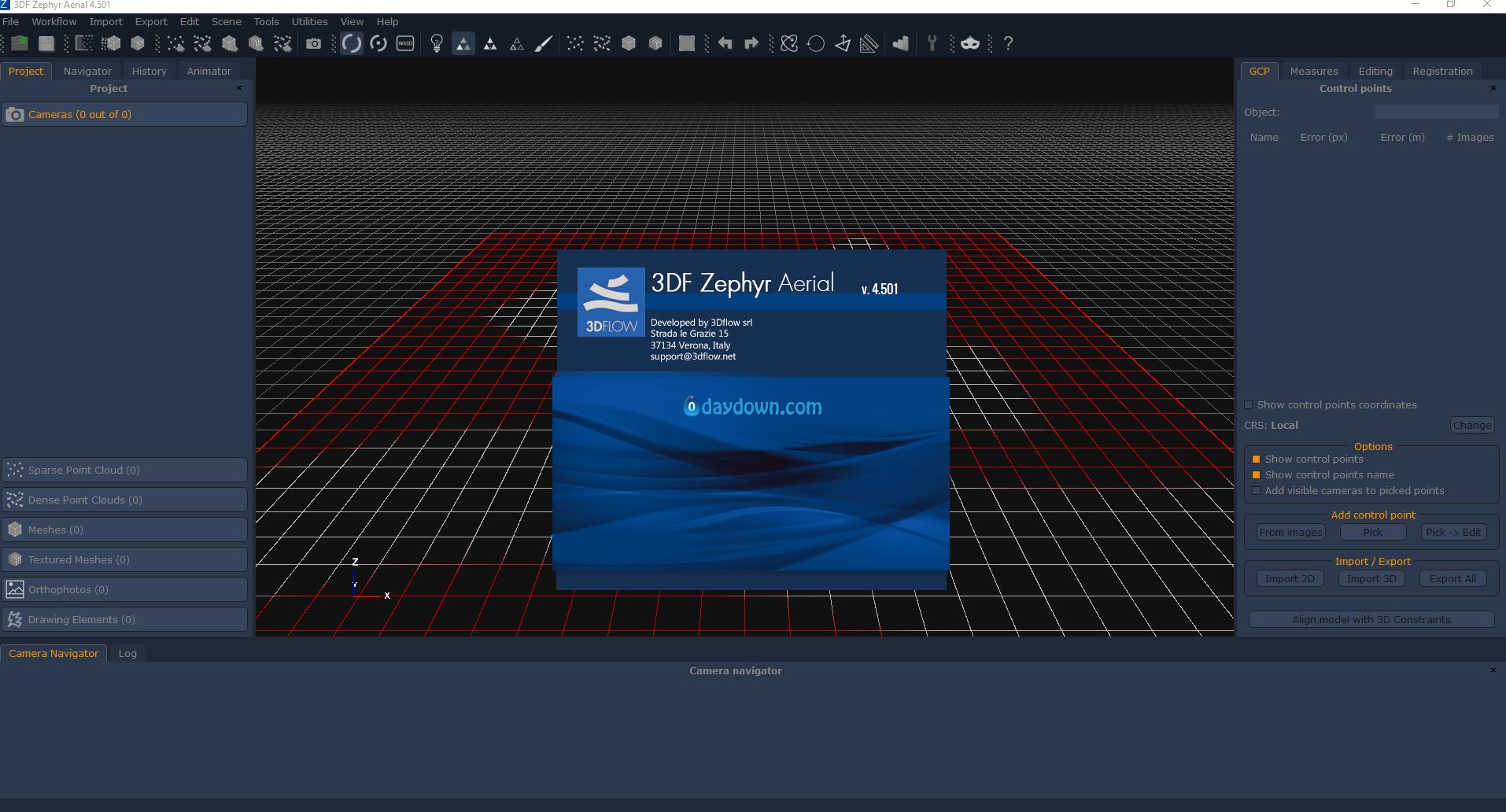
Task: Click the question mark help icon
Action: pyautogui.click(x=1008, y=43)
